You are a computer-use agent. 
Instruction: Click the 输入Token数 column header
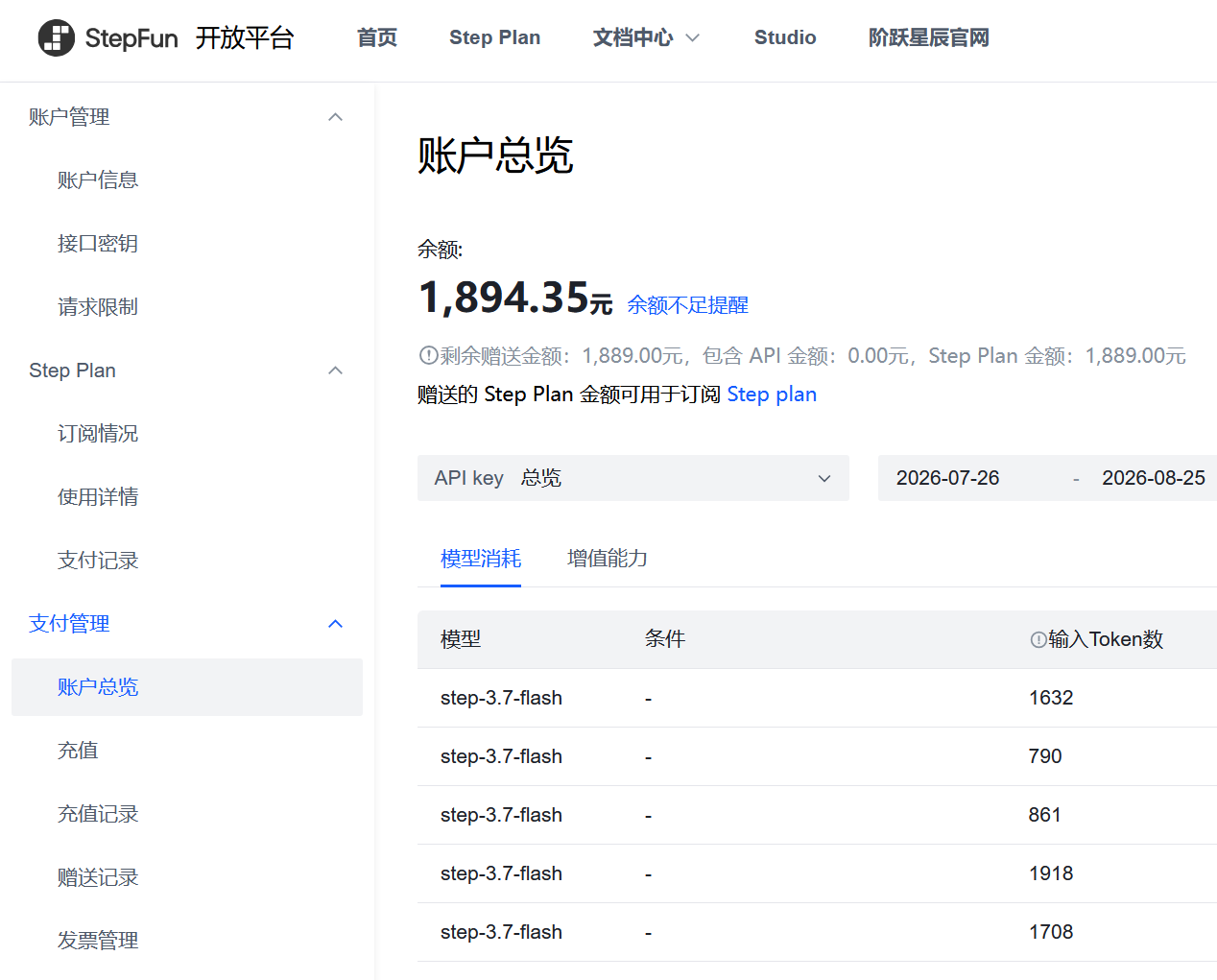(x=1106, y=639)
